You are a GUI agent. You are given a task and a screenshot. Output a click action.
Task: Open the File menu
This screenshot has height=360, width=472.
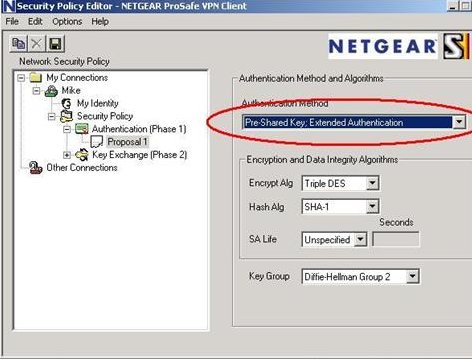(12, 22)
